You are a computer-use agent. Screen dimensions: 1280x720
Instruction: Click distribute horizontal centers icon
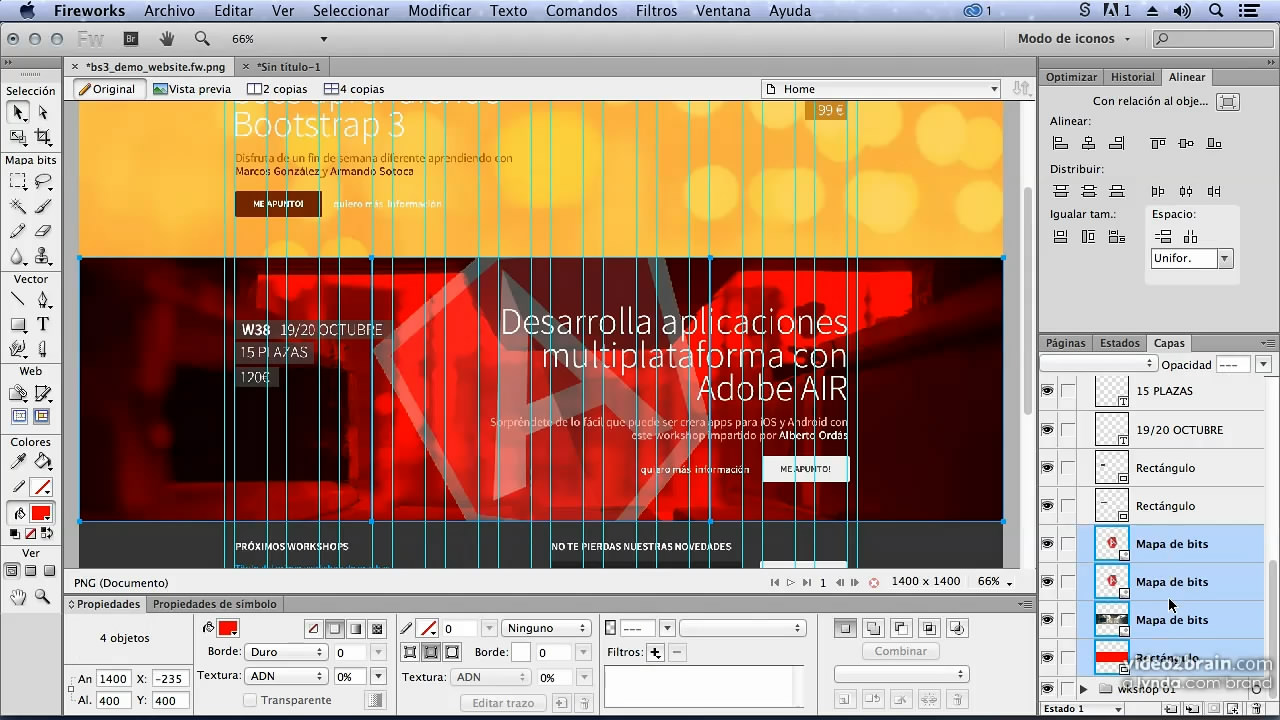pyautogui.click(x=1186, y=191)
